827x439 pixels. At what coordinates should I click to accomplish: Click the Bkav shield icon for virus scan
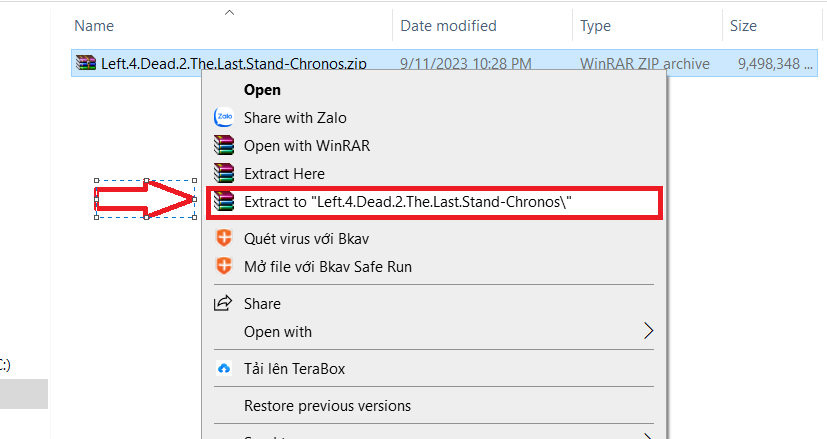click(224, 238)
